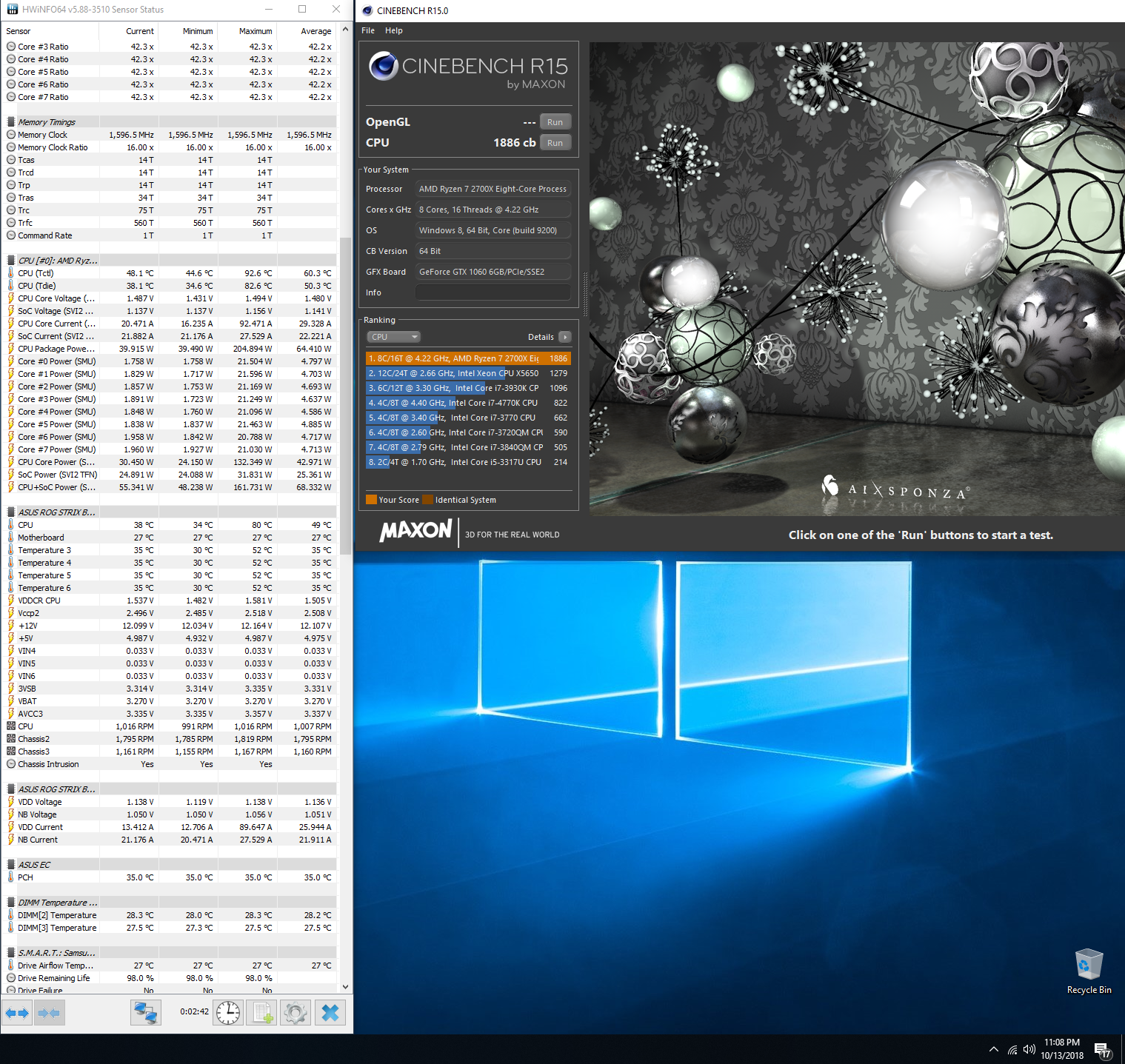The width and height of the screenshot is (1125, 1064).
Task: Select the Command Rate row
Action: coord(170,235)
